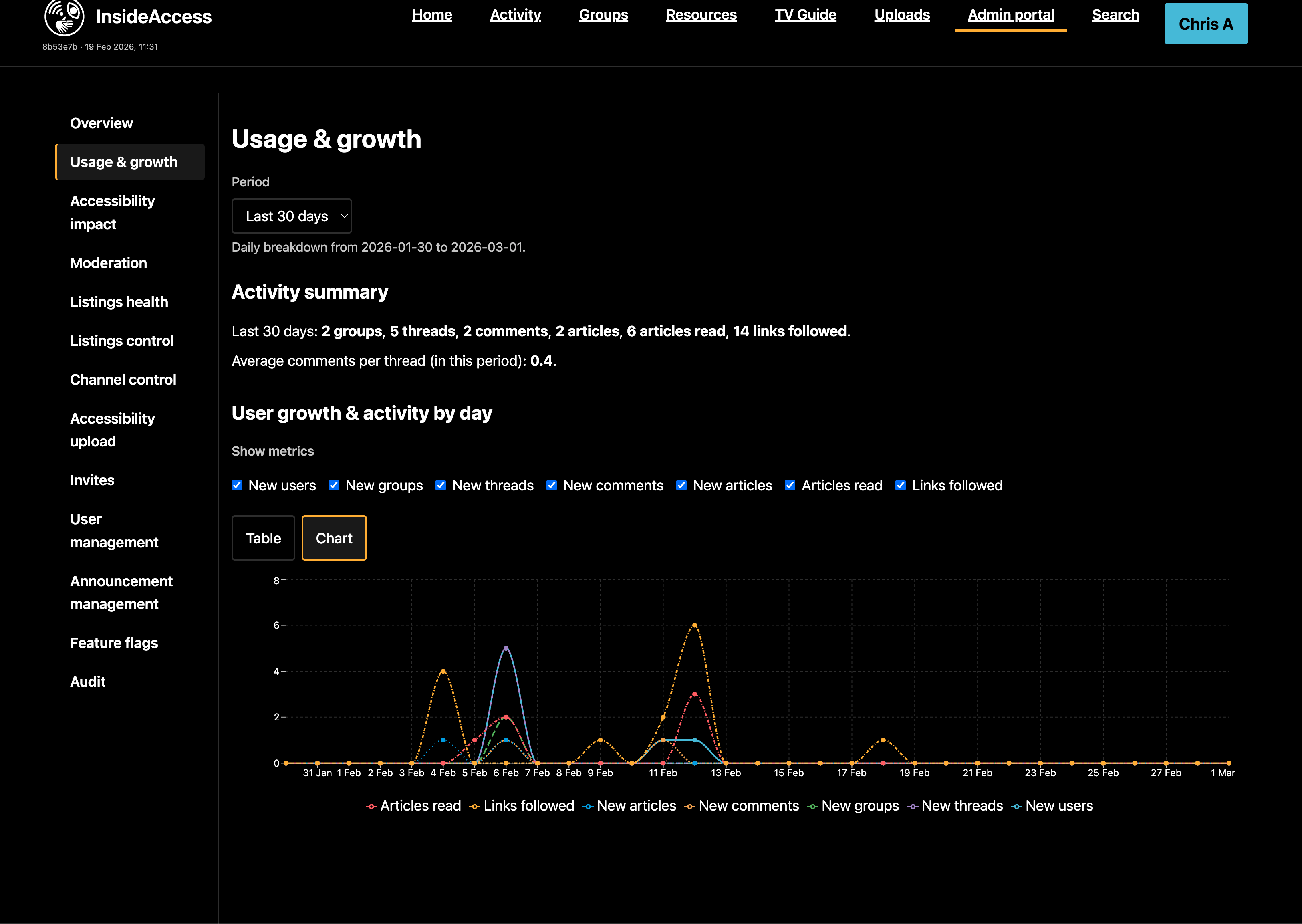Click Links followed legend marker icon

point(474,807)
